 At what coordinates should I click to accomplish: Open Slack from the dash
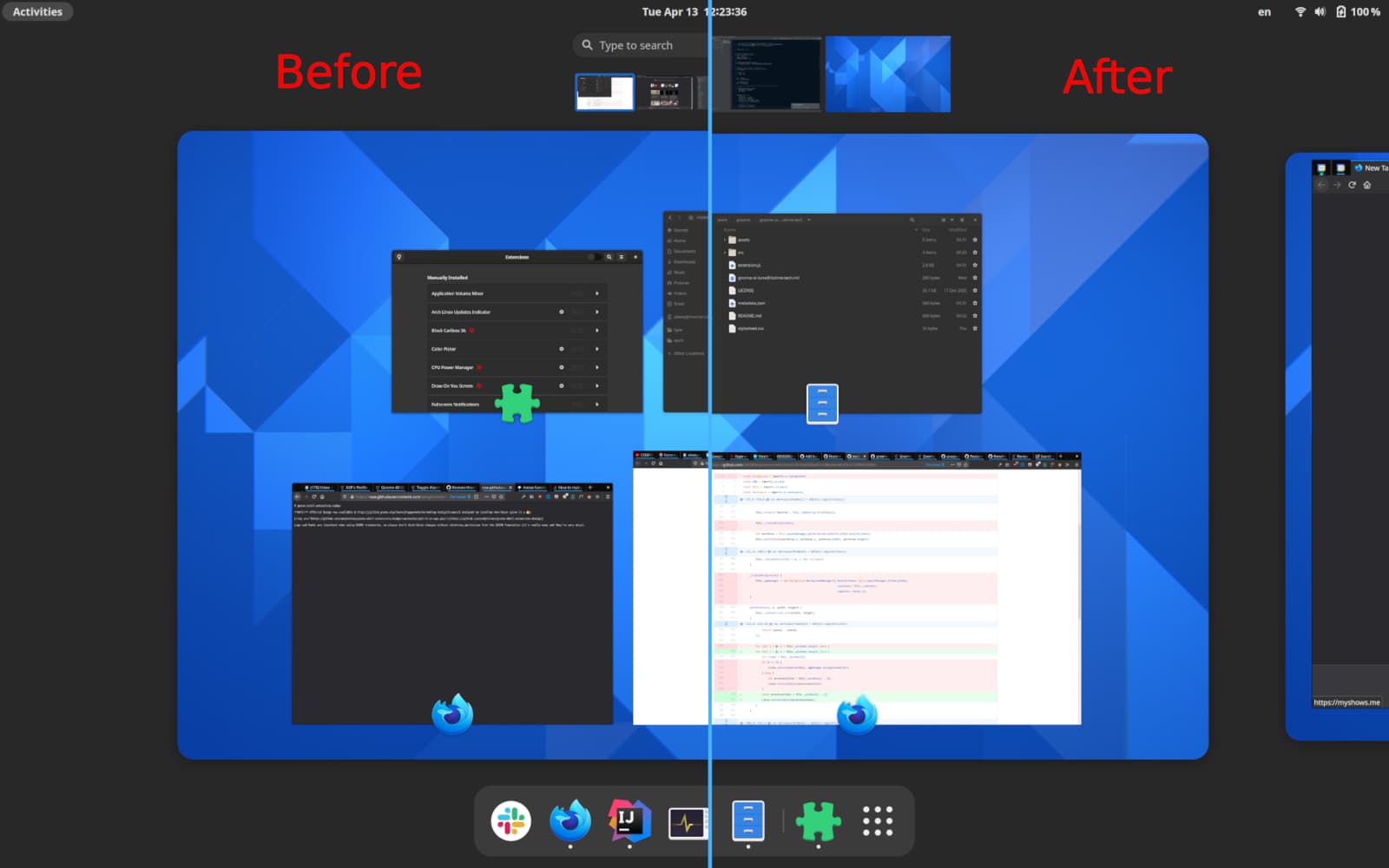click(x=510, y=820)
